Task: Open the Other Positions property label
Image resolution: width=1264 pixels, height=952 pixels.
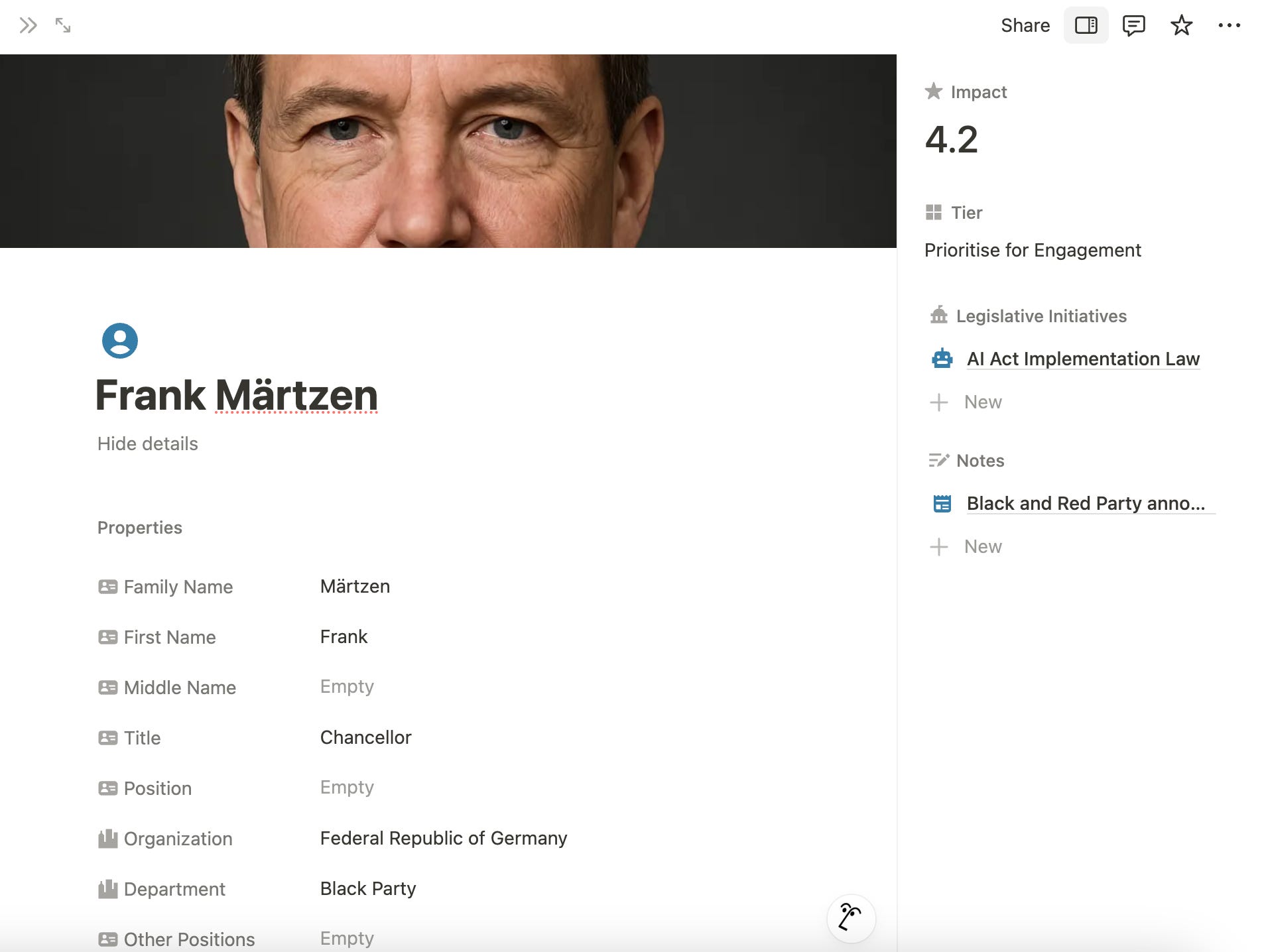Action: click(189, 939)
